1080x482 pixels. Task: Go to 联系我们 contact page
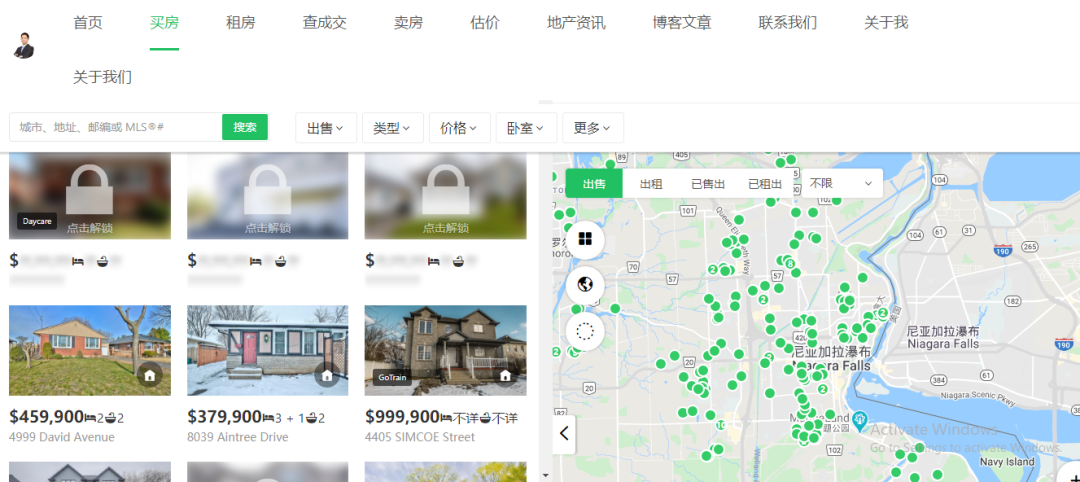(788, 23)
